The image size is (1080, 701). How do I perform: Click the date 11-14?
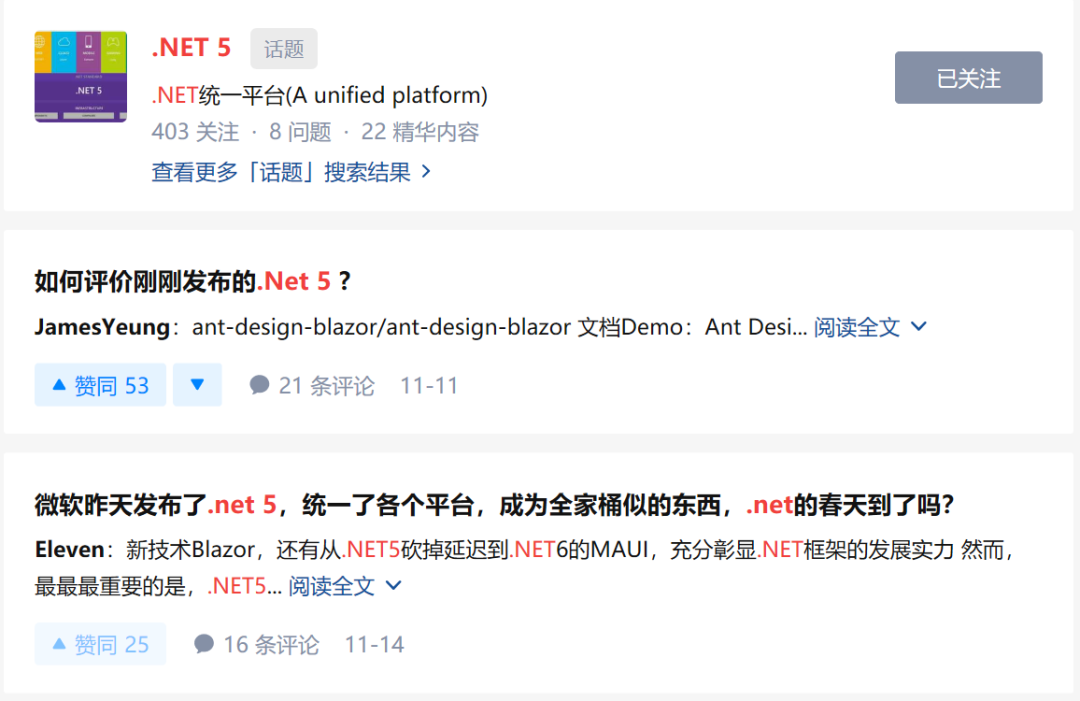pos(374,645)
